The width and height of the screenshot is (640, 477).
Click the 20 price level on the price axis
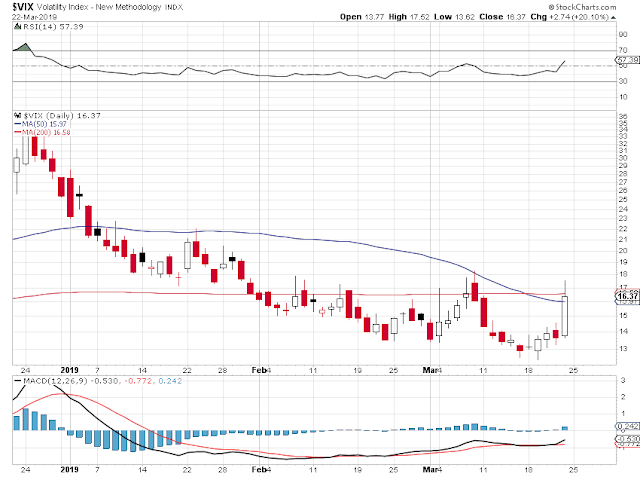point(623,251)
